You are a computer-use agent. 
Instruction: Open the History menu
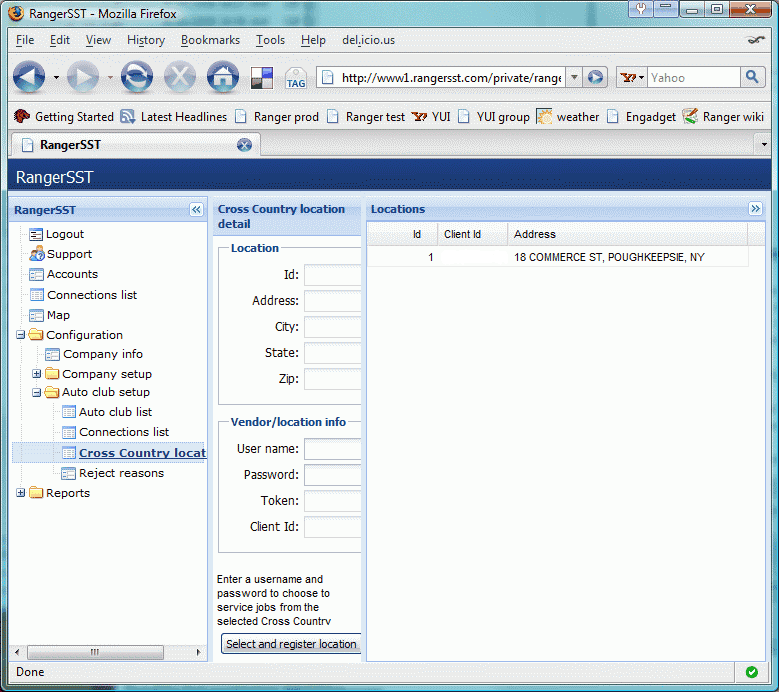click(x=146, y=40)
